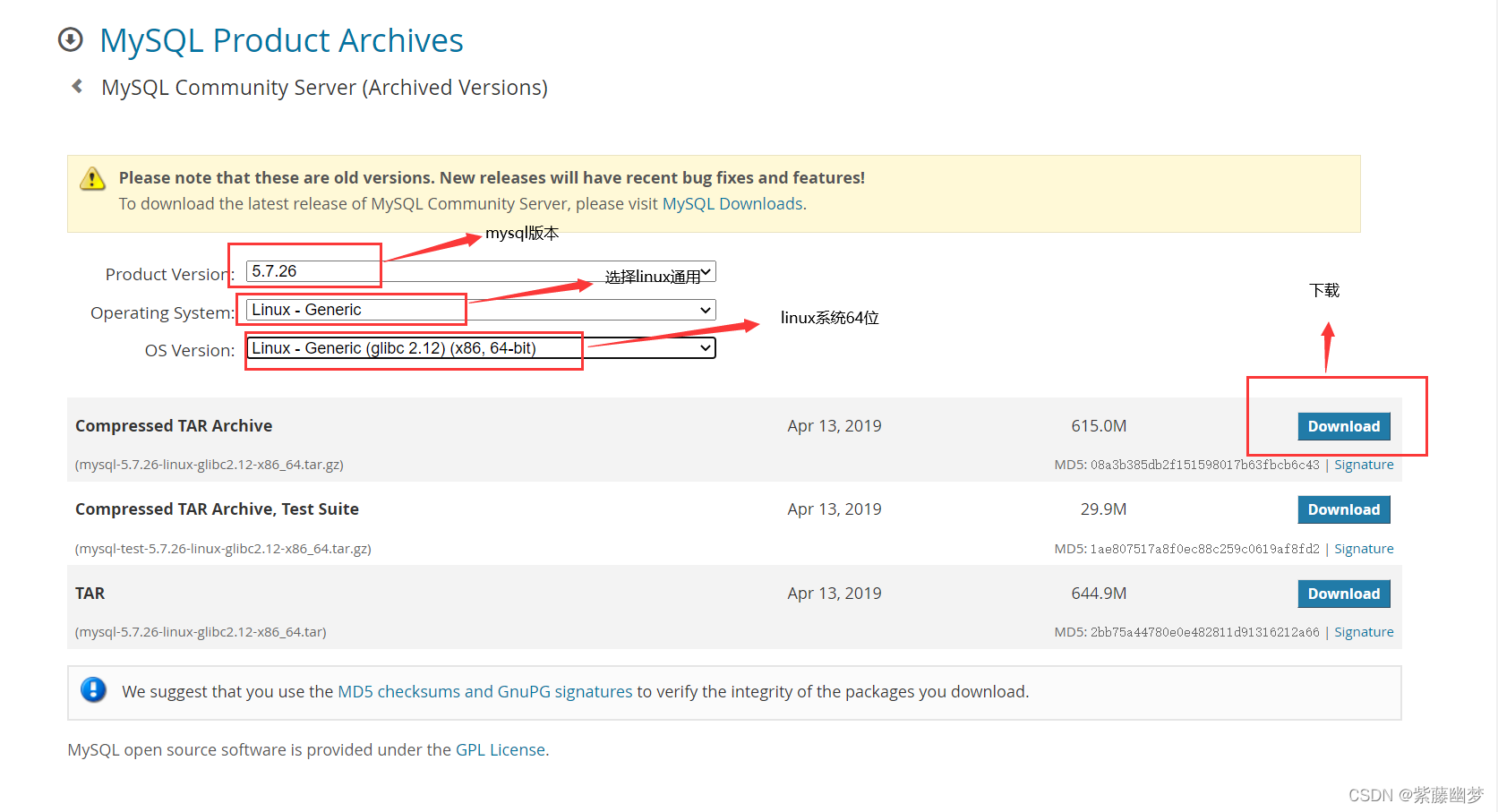Click the MD5 value 2bb75a44780e0e482811d91316212a66
1498x812 pixels.
(1204, 632)
